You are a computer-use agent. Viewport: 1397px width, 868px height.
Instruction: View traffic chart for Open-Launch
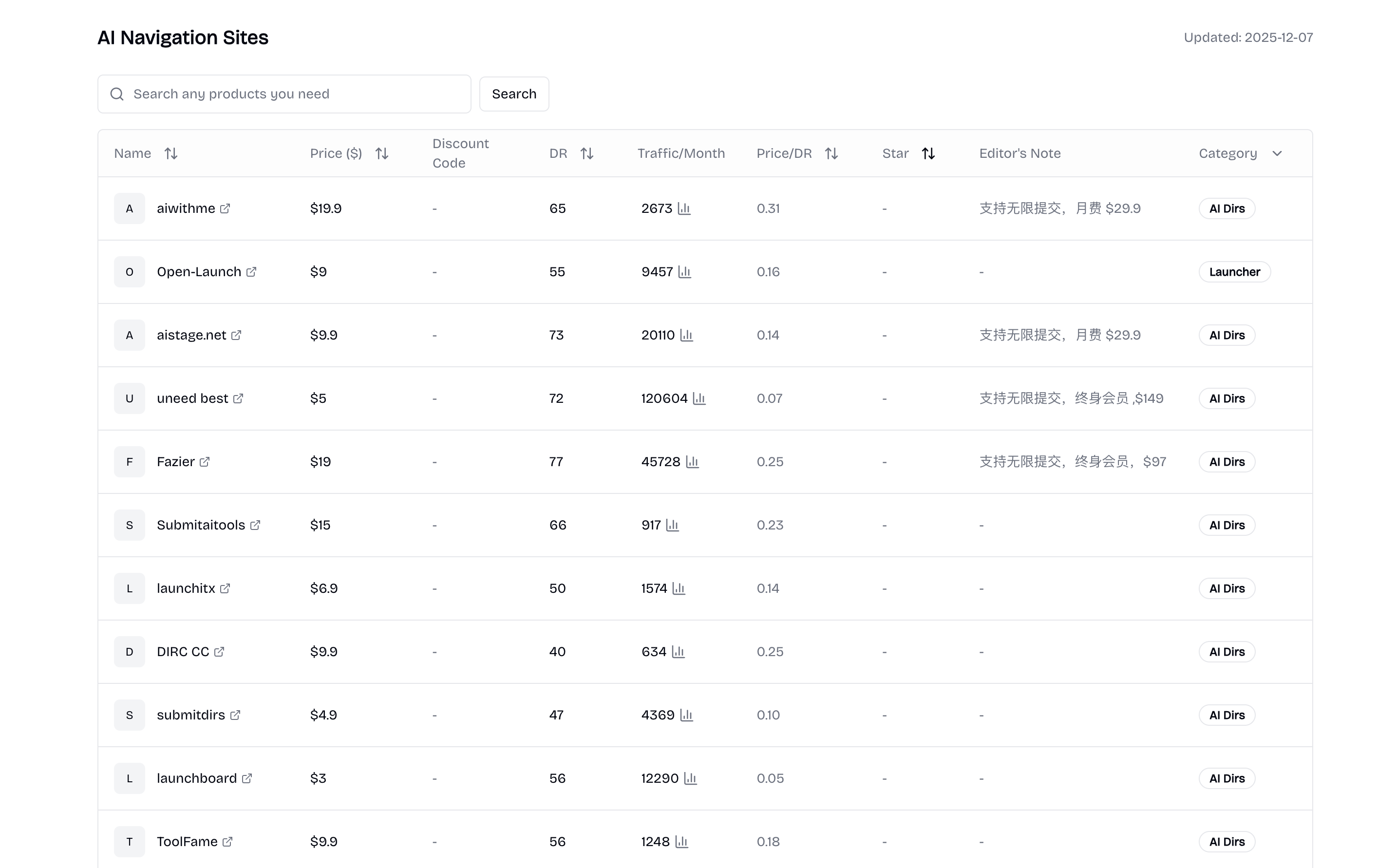684,271
